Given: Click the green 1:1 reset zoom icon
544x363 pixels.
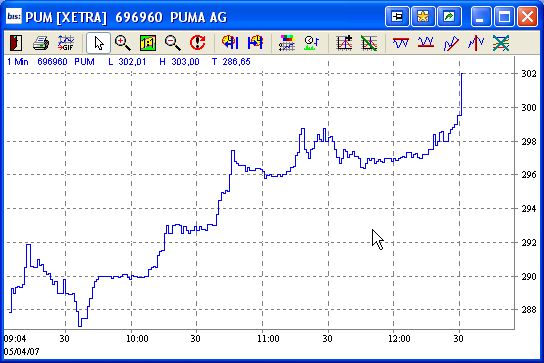Looking at the screenshot, I should pos(148,43).
